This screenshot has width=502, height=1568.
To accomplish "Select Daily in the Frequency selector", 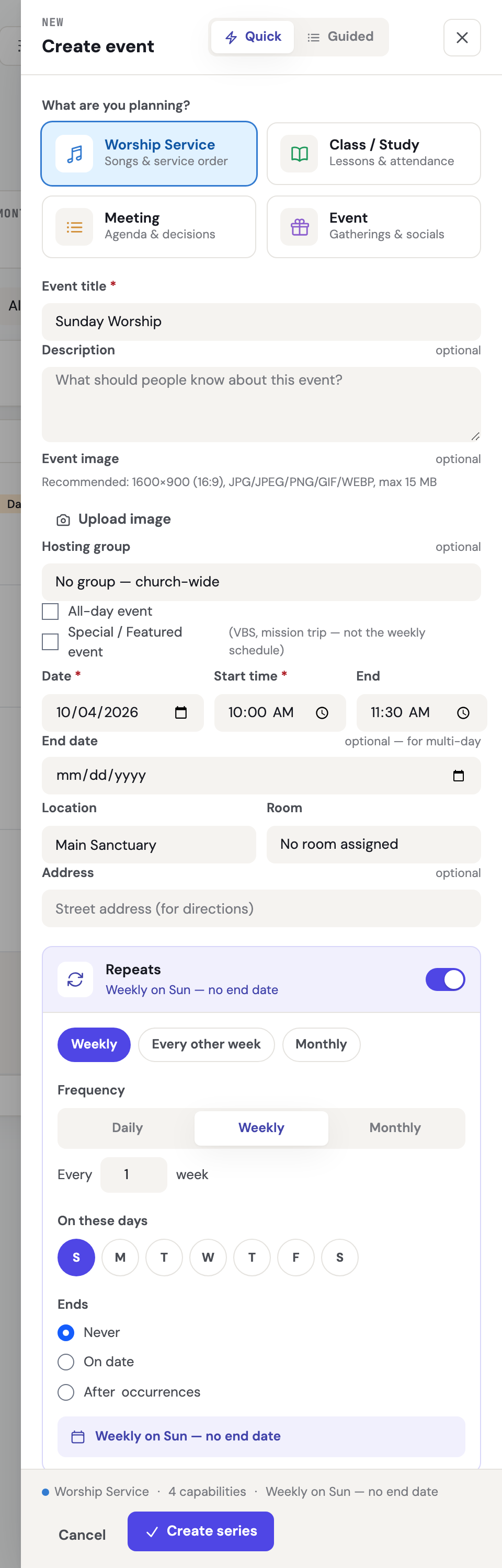I will [127, 1128].
